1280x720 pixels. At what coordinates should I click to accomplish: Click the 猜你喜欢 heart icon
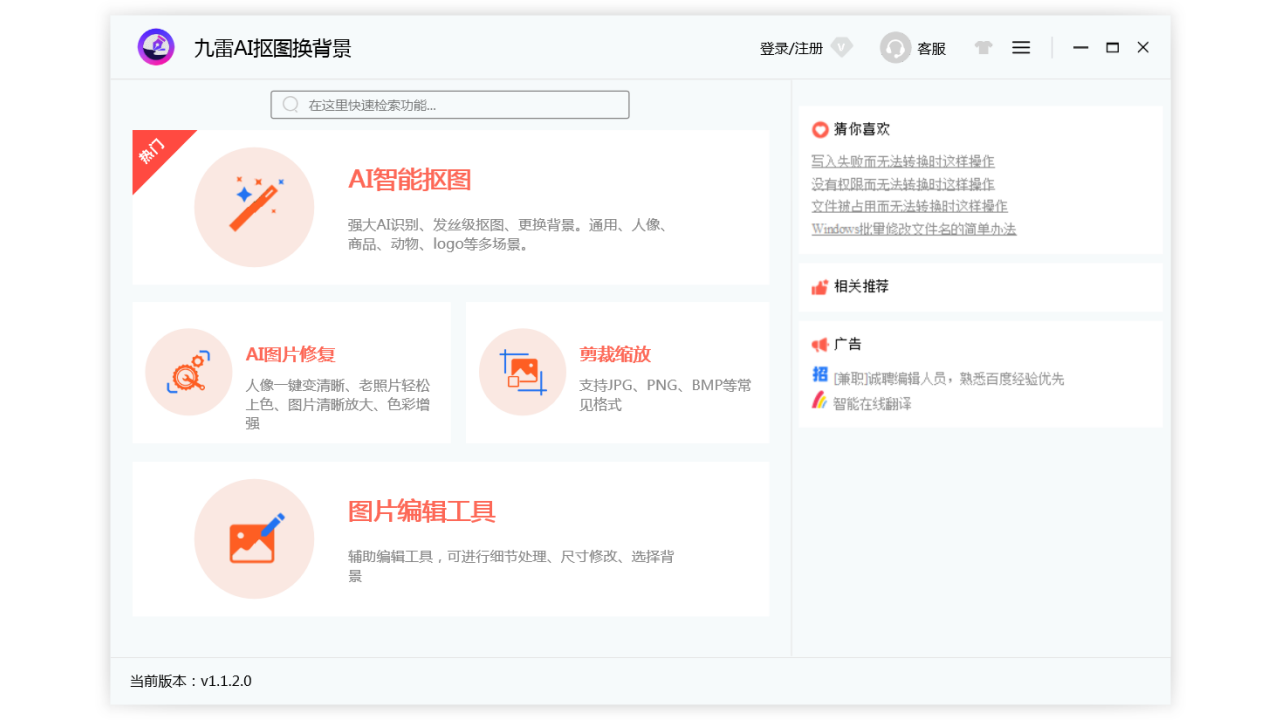coord(820,129)
